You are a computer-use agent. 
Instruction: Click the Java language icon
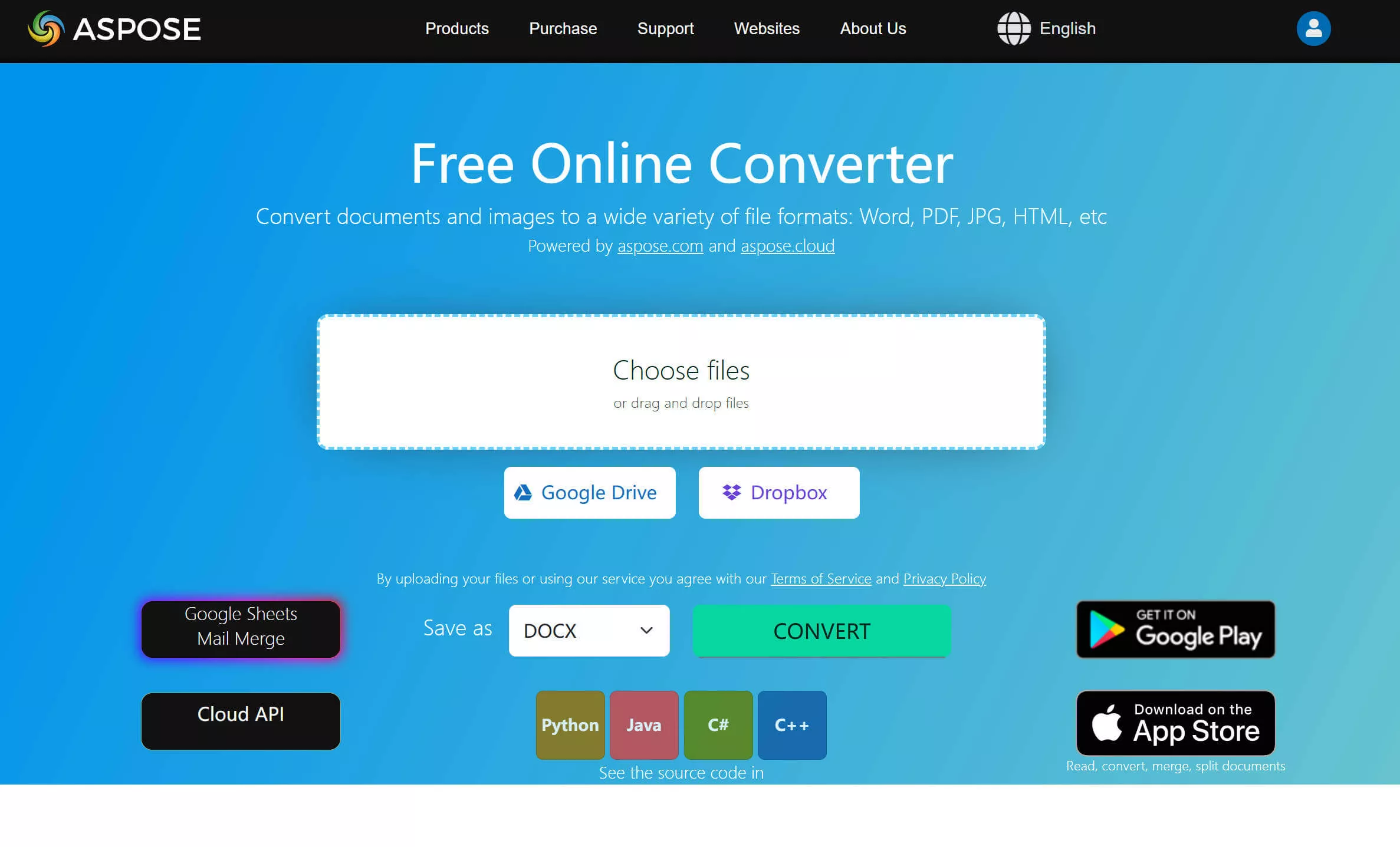[x=644, y=725]
